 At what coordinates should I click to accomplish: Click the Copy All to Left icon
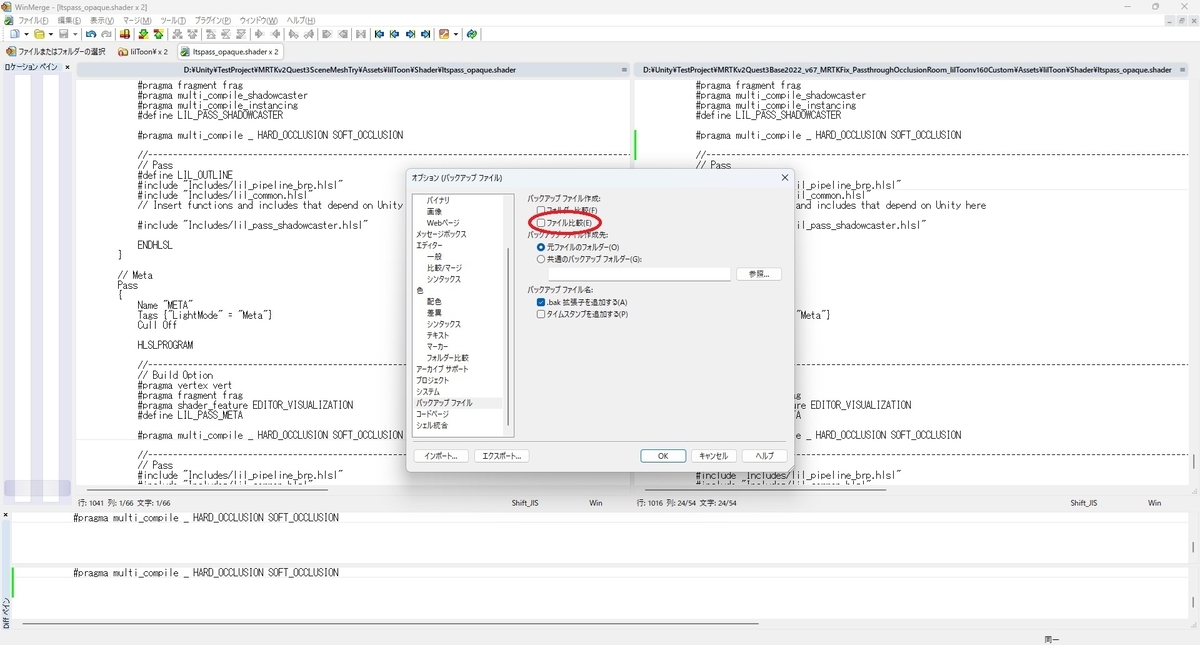tap(343, 34)
